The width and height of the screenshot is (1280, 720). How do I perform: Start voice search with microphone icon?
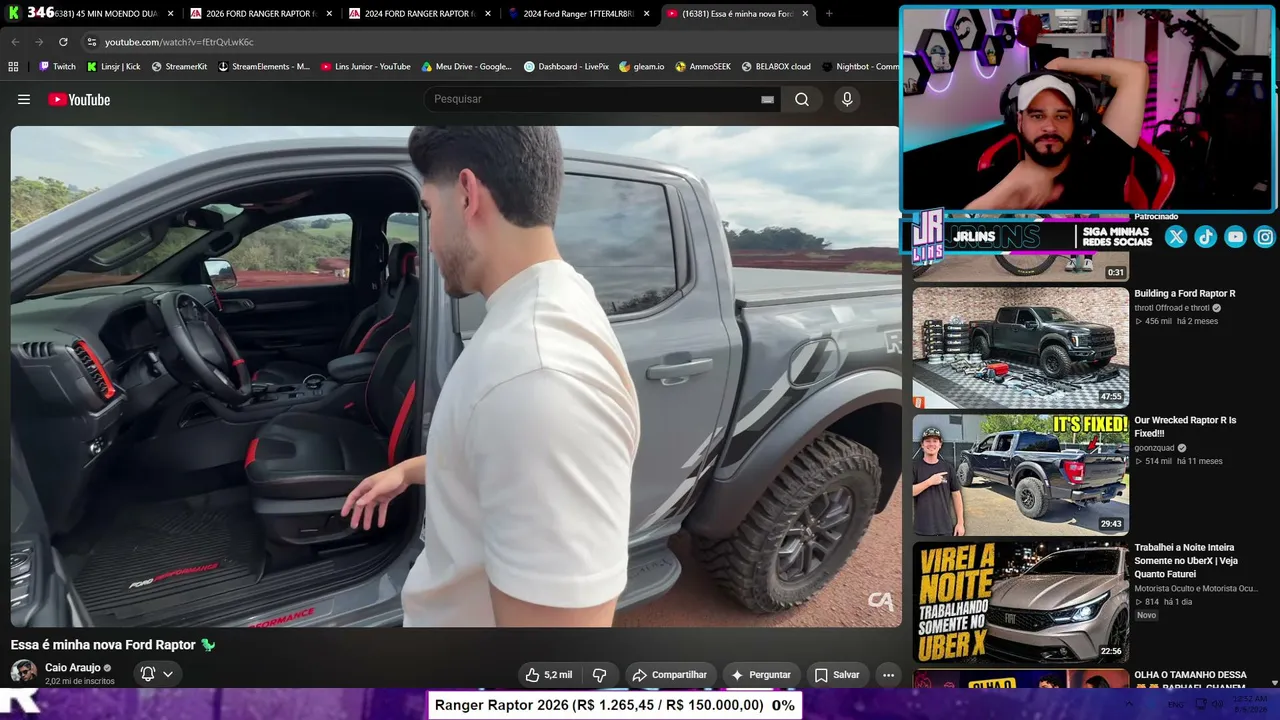pyautogui.click(x=847, y=99)
